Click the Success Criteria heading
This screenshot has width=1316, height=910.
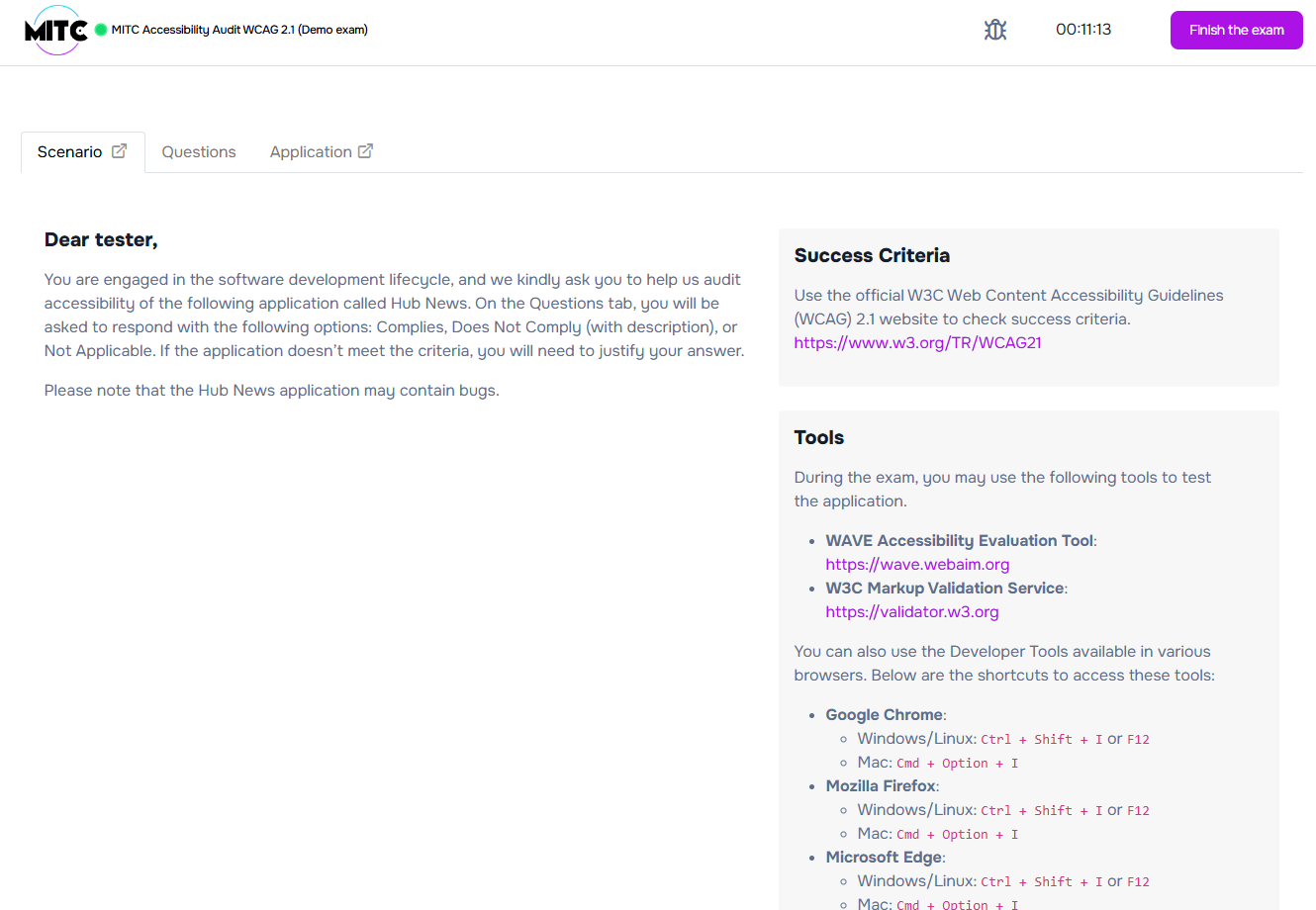(872, 255)
